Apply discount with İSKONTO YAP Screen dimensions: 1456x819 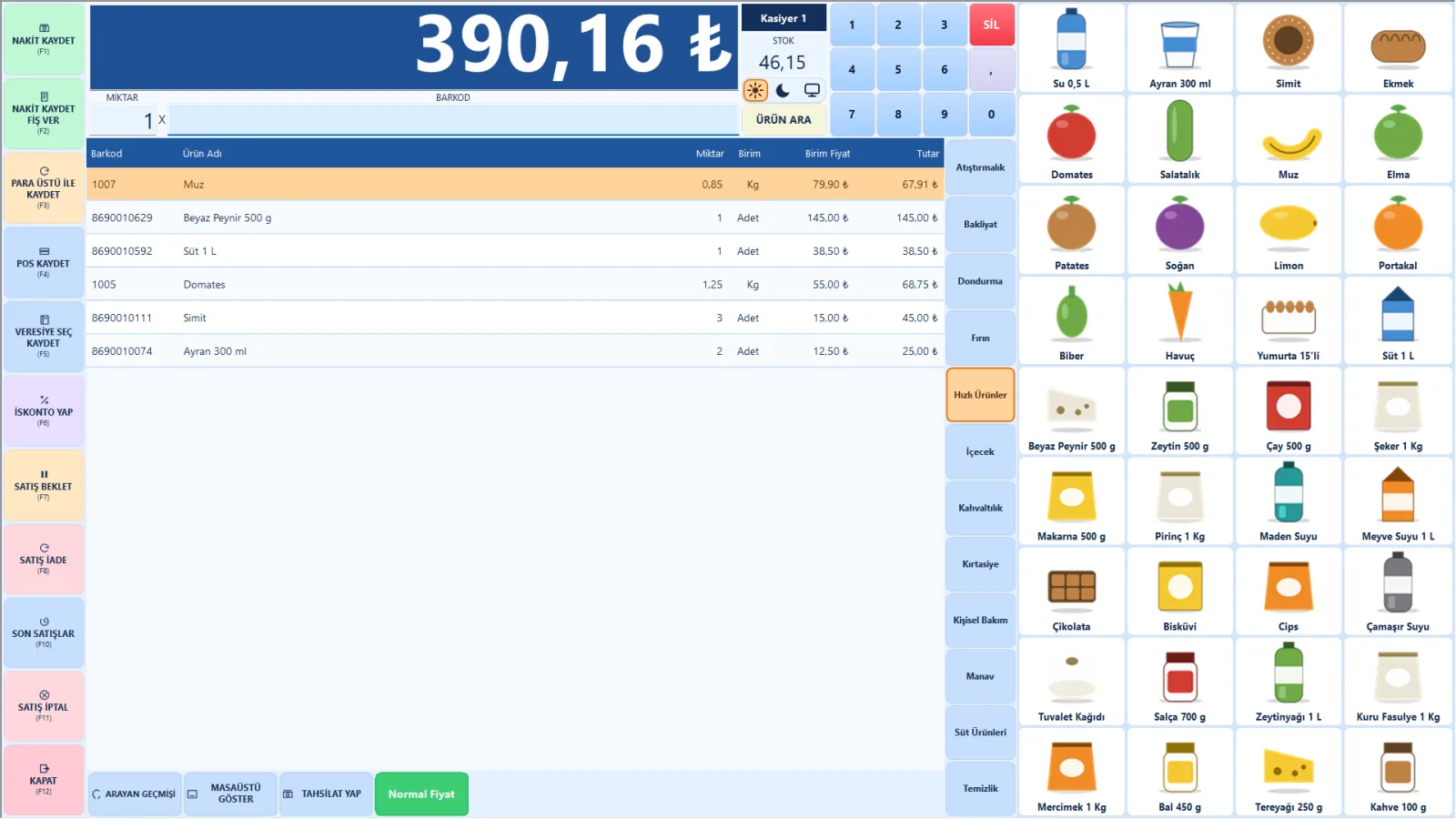click(44, 411)
